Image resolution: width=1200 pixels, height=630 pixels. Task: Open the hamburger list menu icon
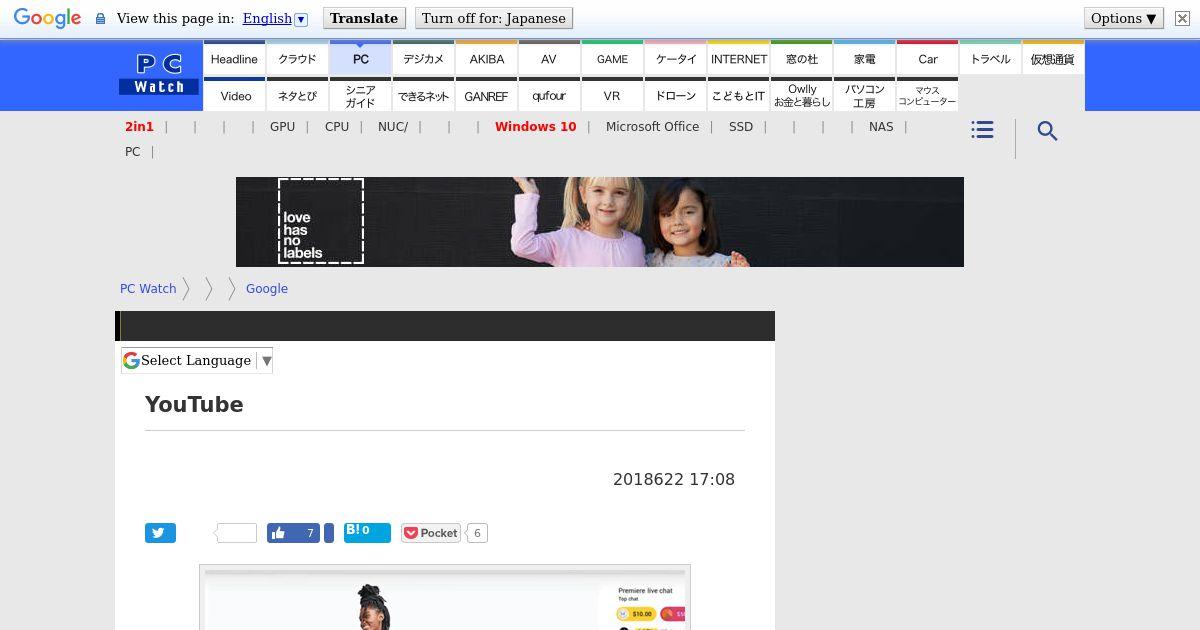pyautogui.click(x=982, y=130)
